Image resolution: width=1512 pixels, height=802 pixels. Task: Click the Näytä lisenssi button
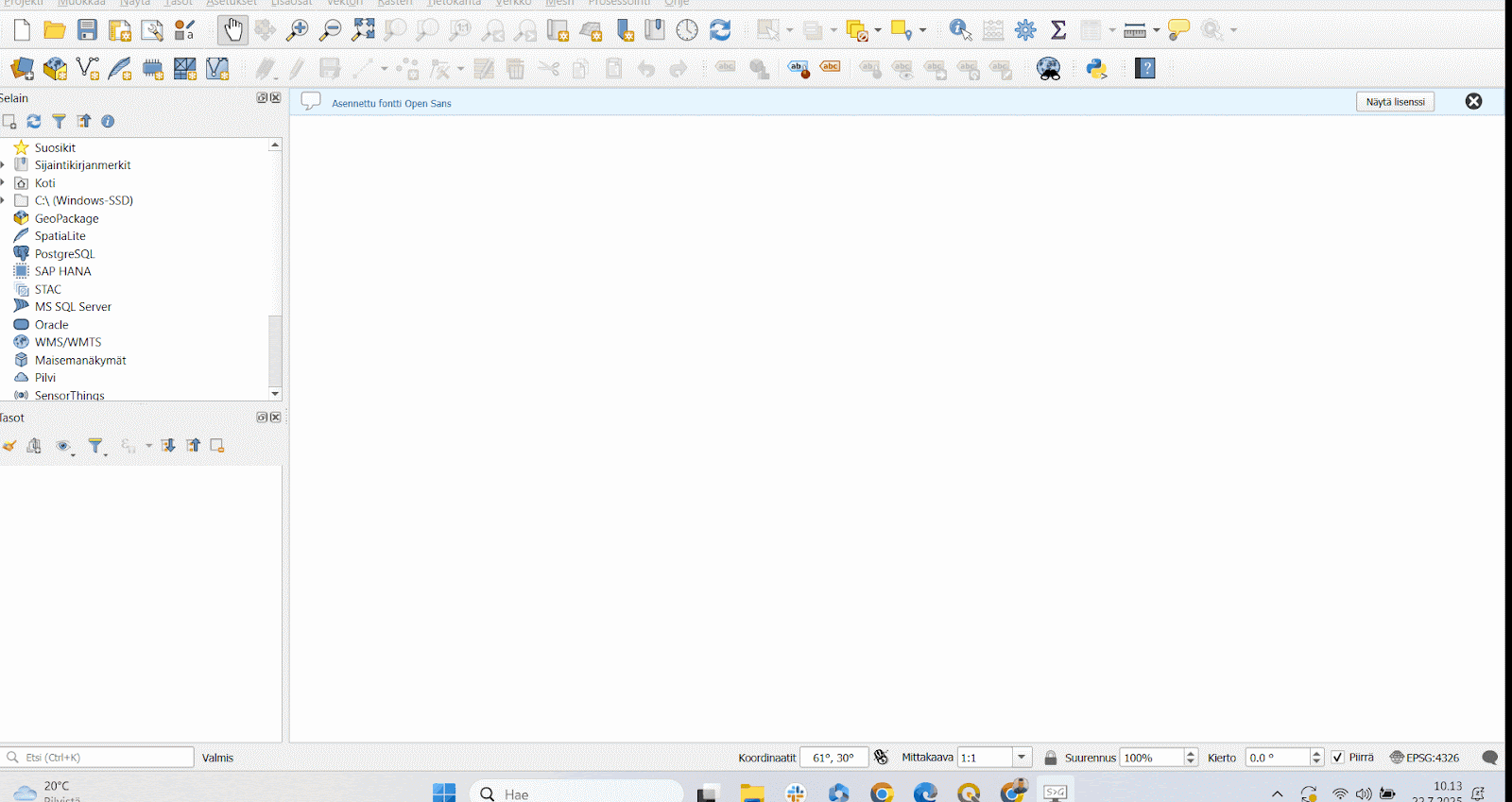coord(1395,102)
